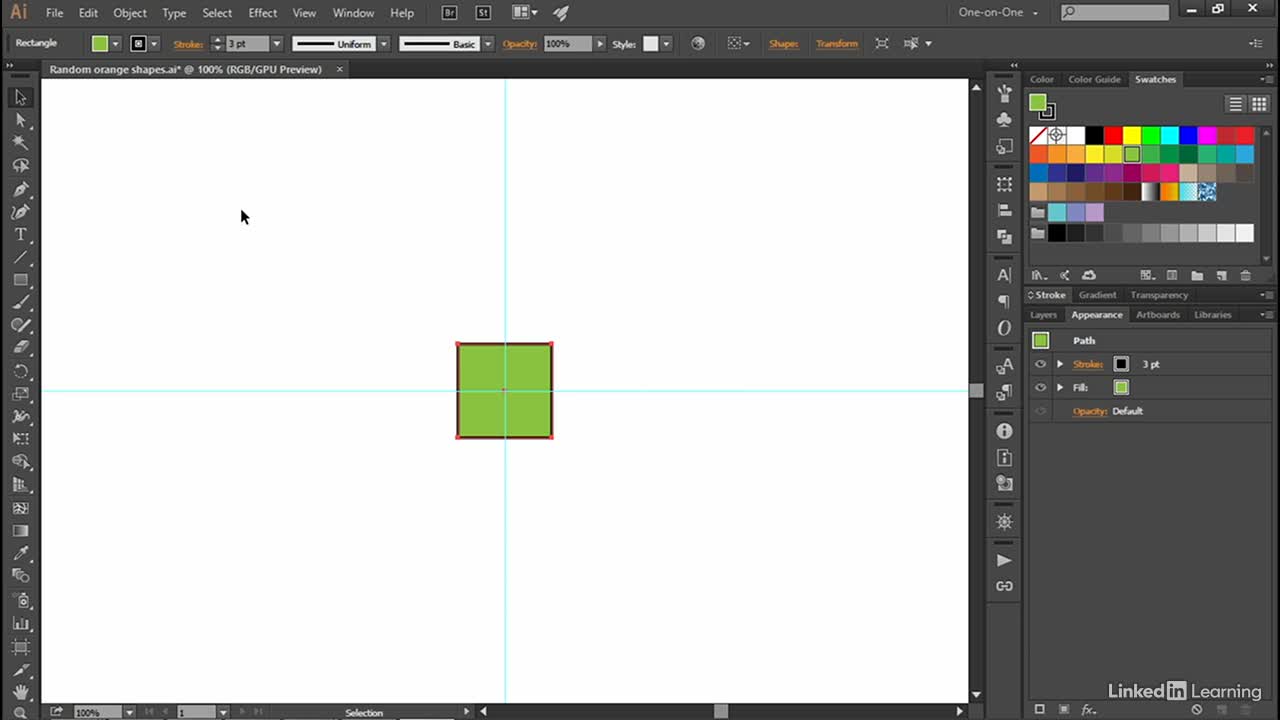Click the Opacity link in control bar
Image resolution: width=1280 pixels, height=720 pixels.
pyautogui.click(x=520, y=44)
